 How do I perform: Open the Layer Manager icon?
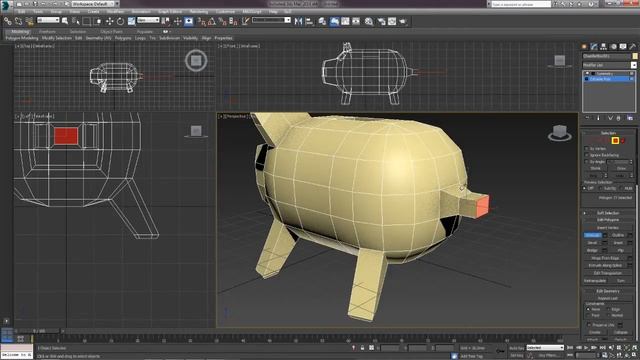(x=322, y=21)
